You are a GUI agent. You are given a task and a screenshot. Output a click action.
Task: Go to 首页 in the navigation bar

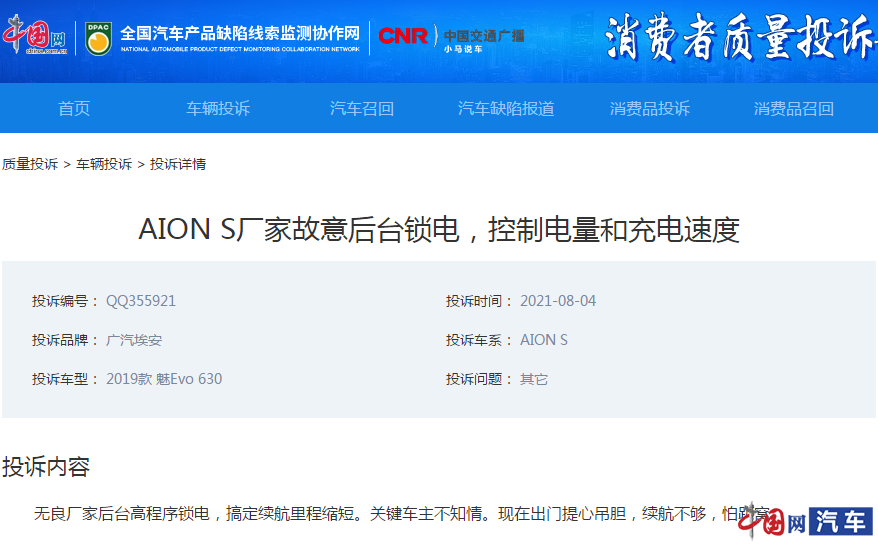click(x=74, y=108)
